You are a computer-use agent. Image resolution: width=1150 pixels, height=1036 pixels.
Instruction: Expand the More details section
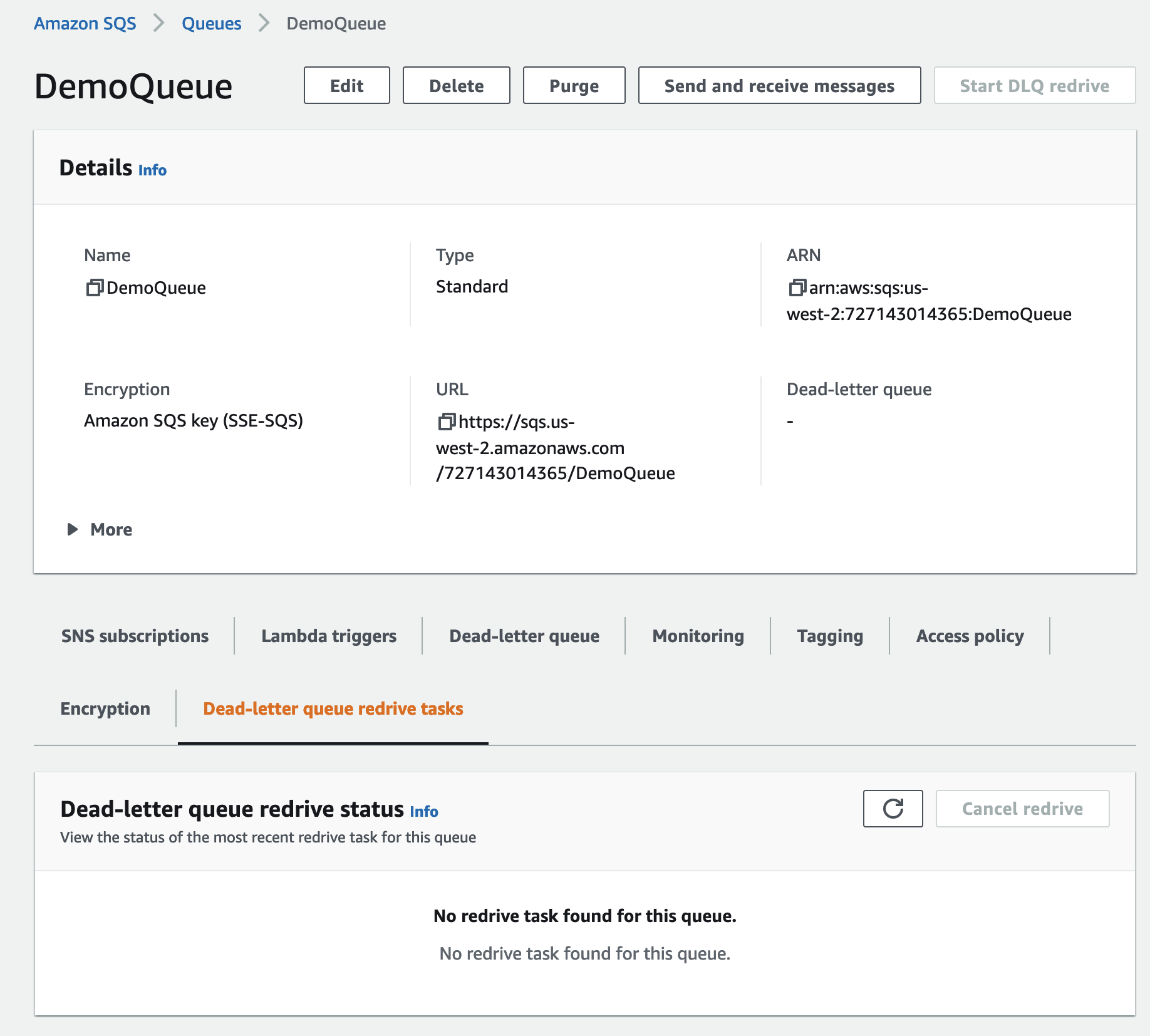tap(100, 529)
